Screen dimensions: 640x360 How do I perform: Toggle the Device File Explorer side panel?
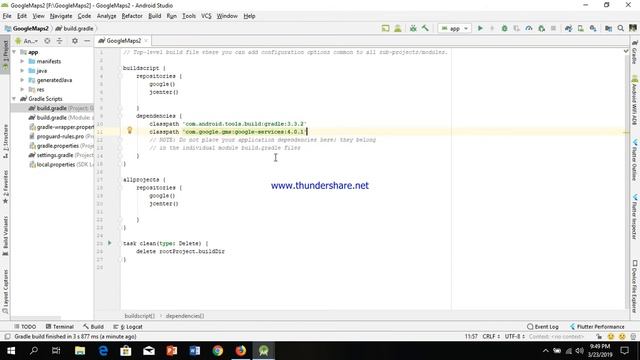tap(635, 287)
